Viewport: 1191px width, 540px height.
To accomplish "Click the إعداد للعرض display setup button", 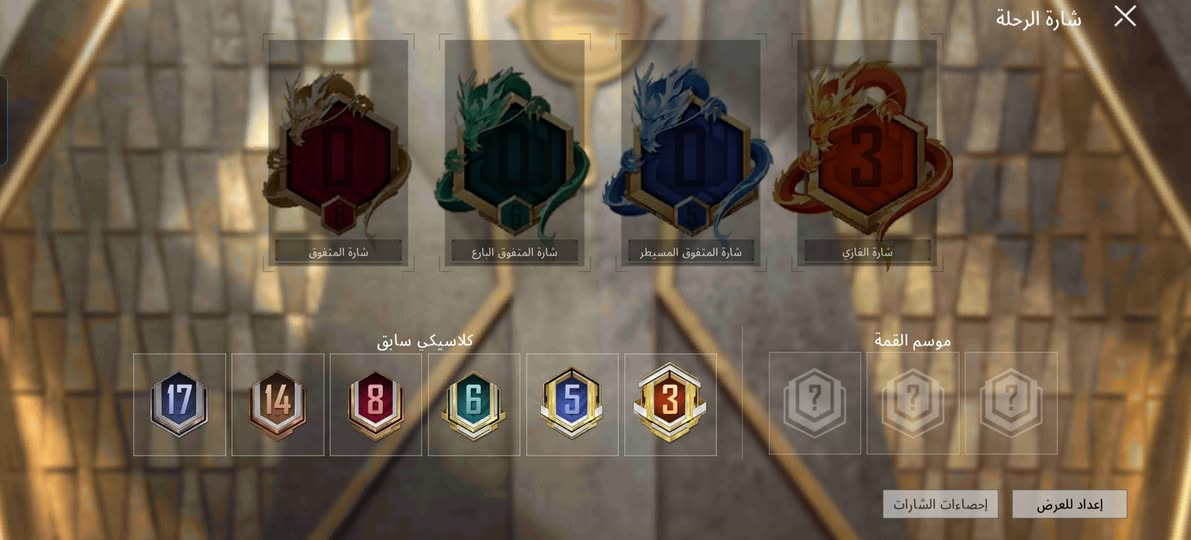I will (1069, 504).
